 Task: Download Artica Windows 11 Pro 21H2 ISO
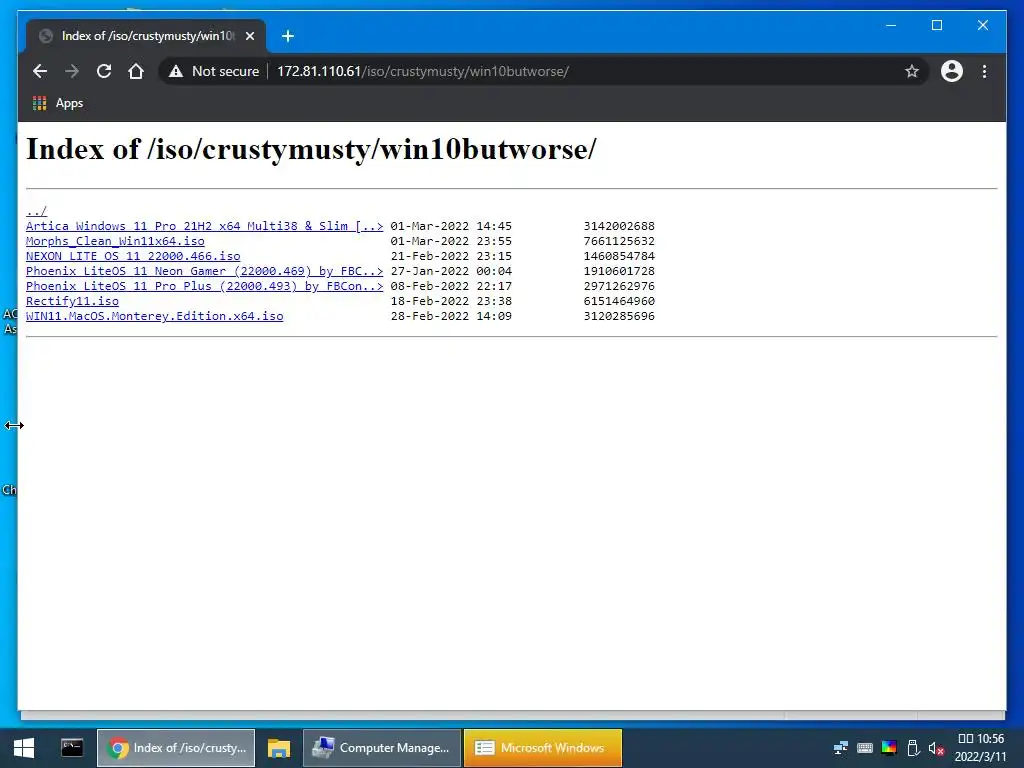(204, 226)
